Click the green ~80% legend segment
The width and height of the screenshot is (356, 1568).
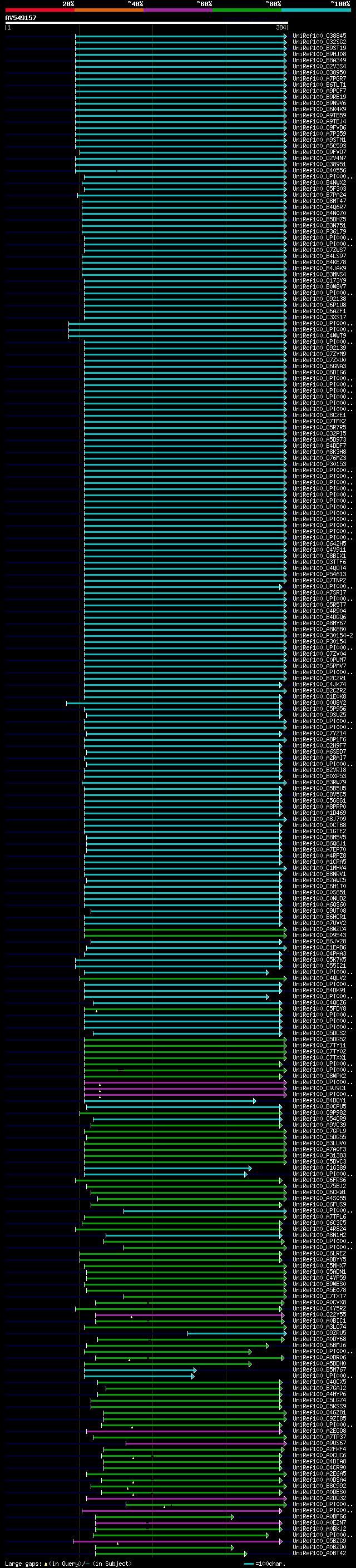247,10
